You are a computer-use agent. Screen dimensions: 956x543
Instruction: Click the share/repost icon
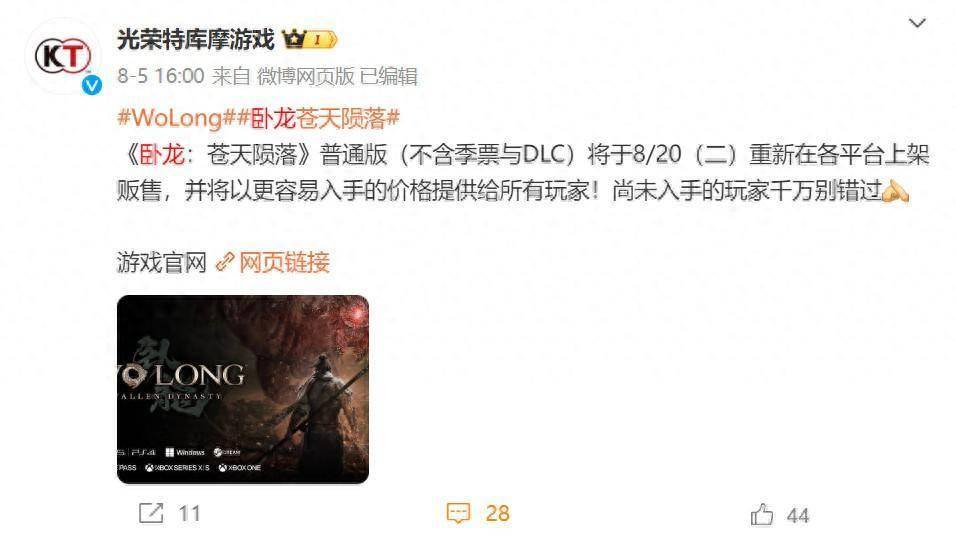coord(151,513)
